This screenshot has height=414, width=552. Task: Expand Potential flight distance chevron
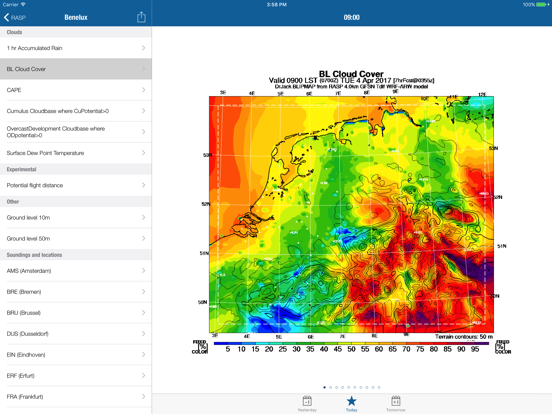144,185
